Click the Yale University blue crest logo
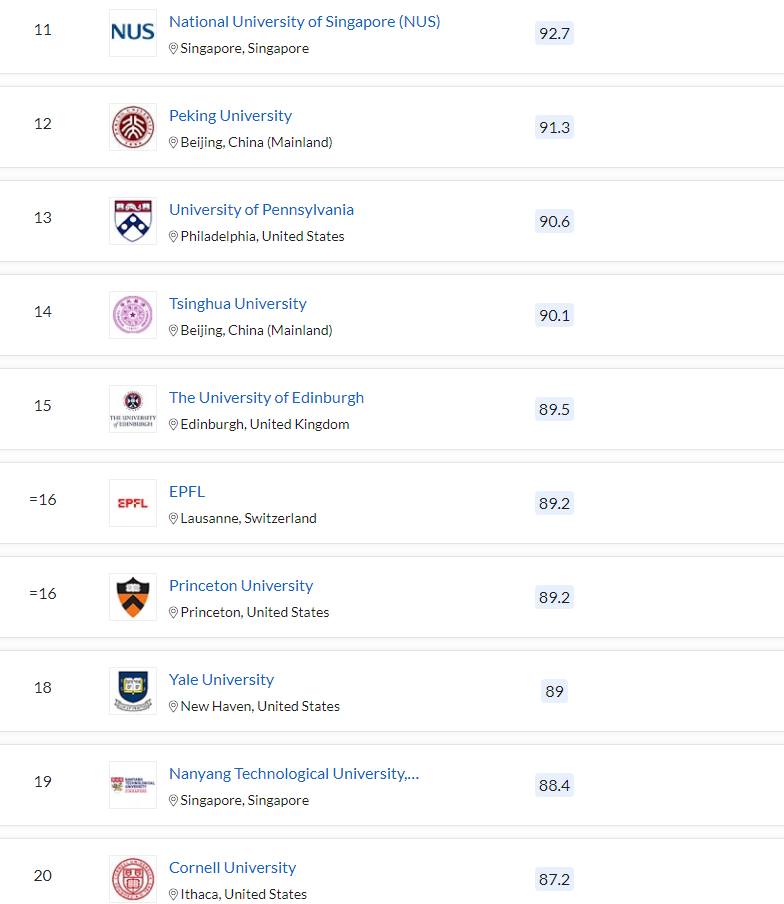Viewport: 784px width, 904px height. (x=133, y=691)
